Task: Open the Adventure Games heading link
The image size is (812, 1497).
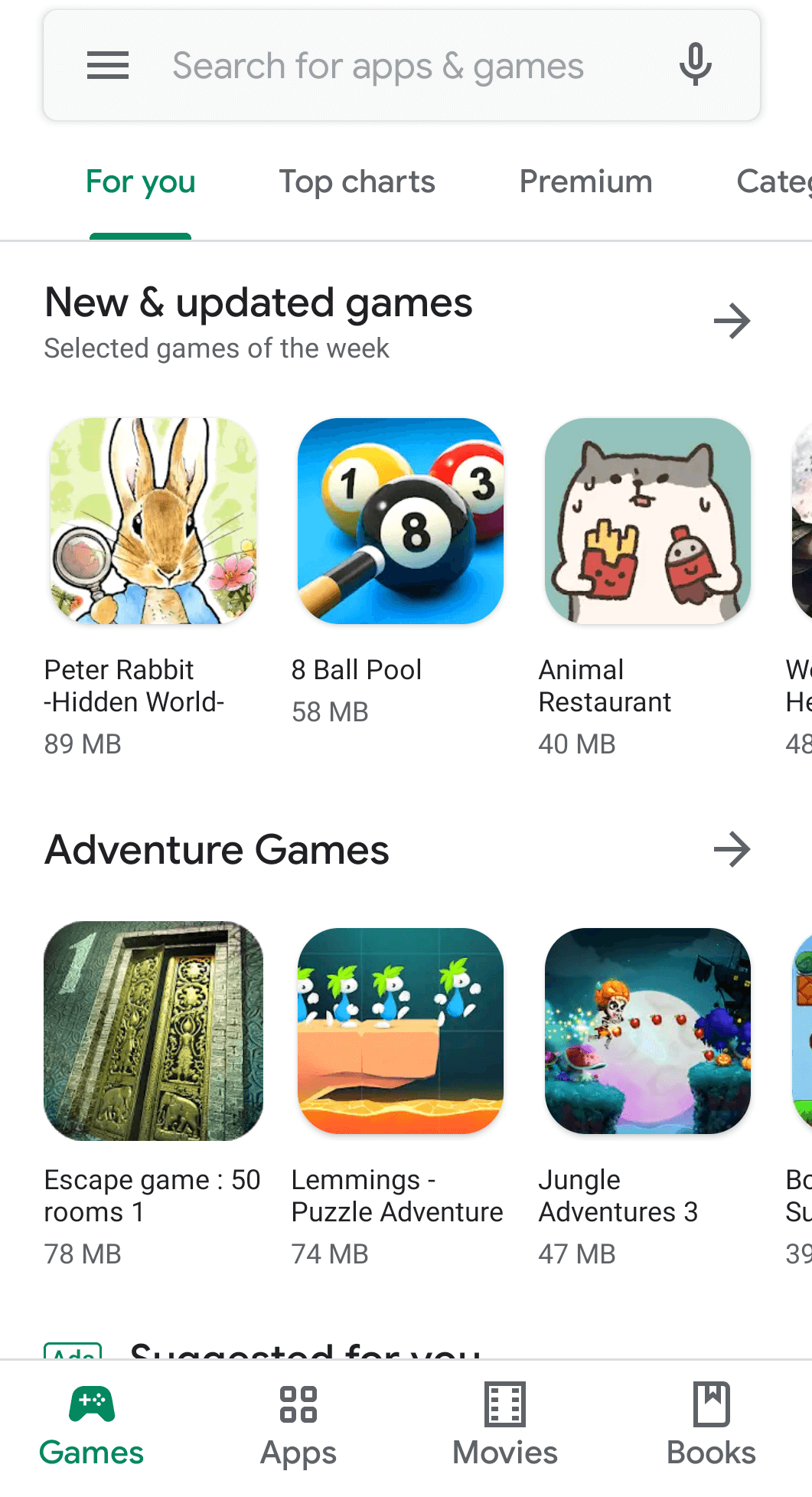Action: click(x=217, y=850)
